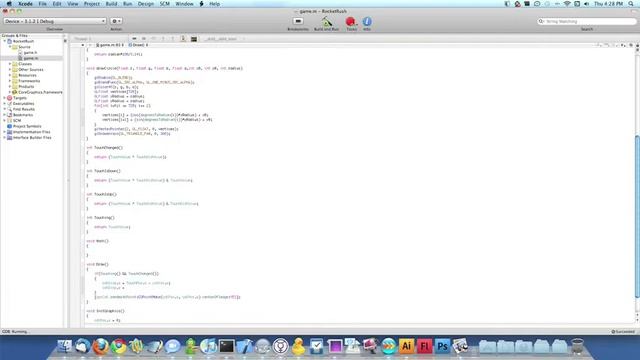Expand the Products group
Screen dimensions: 640x360
(10, 87)
